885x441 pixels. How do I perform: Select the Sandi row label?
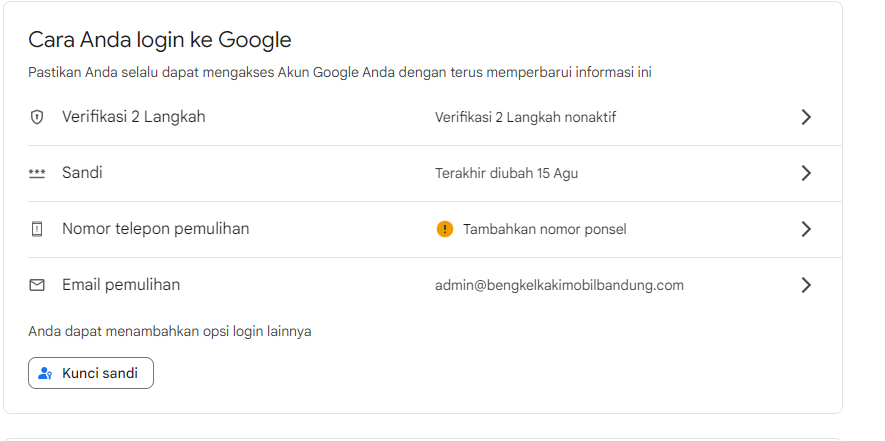(82, 173)
